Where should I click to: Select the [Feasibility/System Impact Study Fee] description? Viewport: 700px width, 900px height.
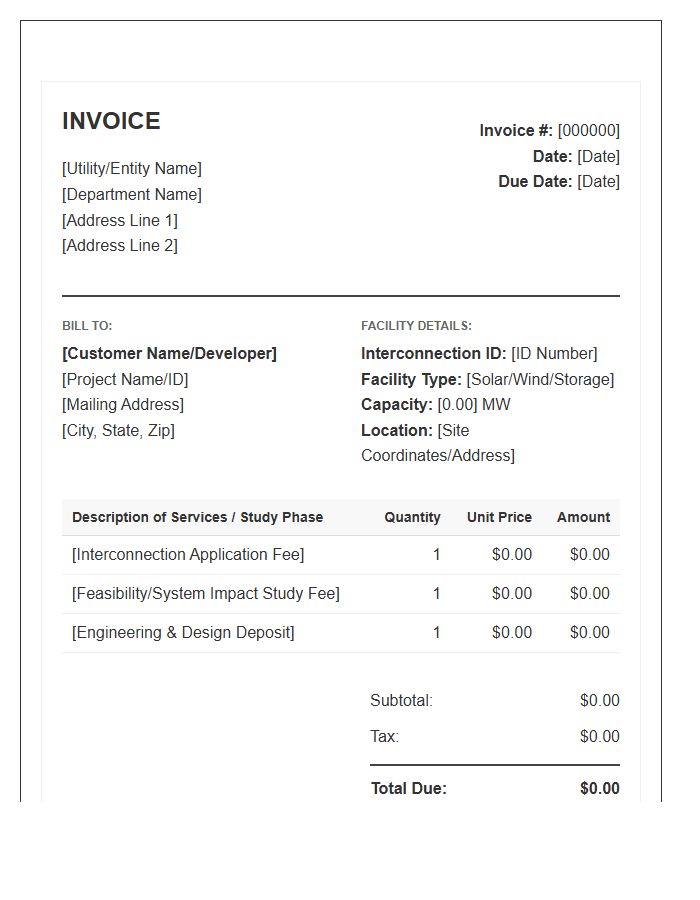point(206,594)
